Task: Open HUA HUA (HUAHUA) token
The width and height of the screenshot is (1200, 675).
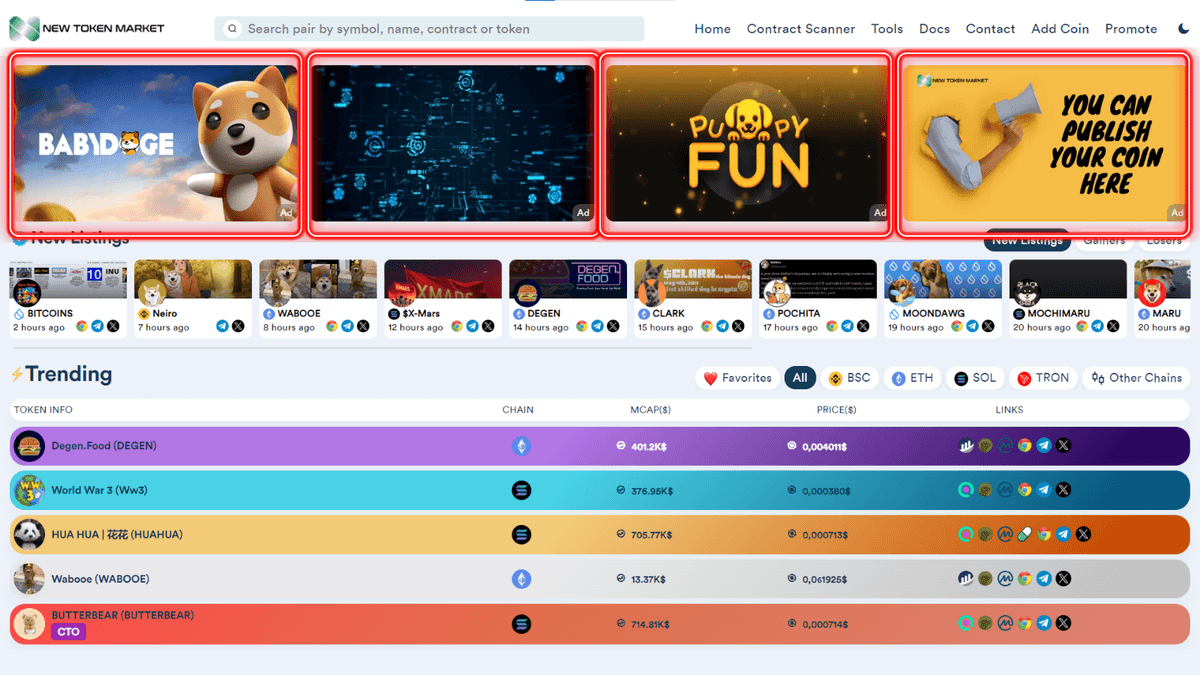Action: click(x=117, y=534)
